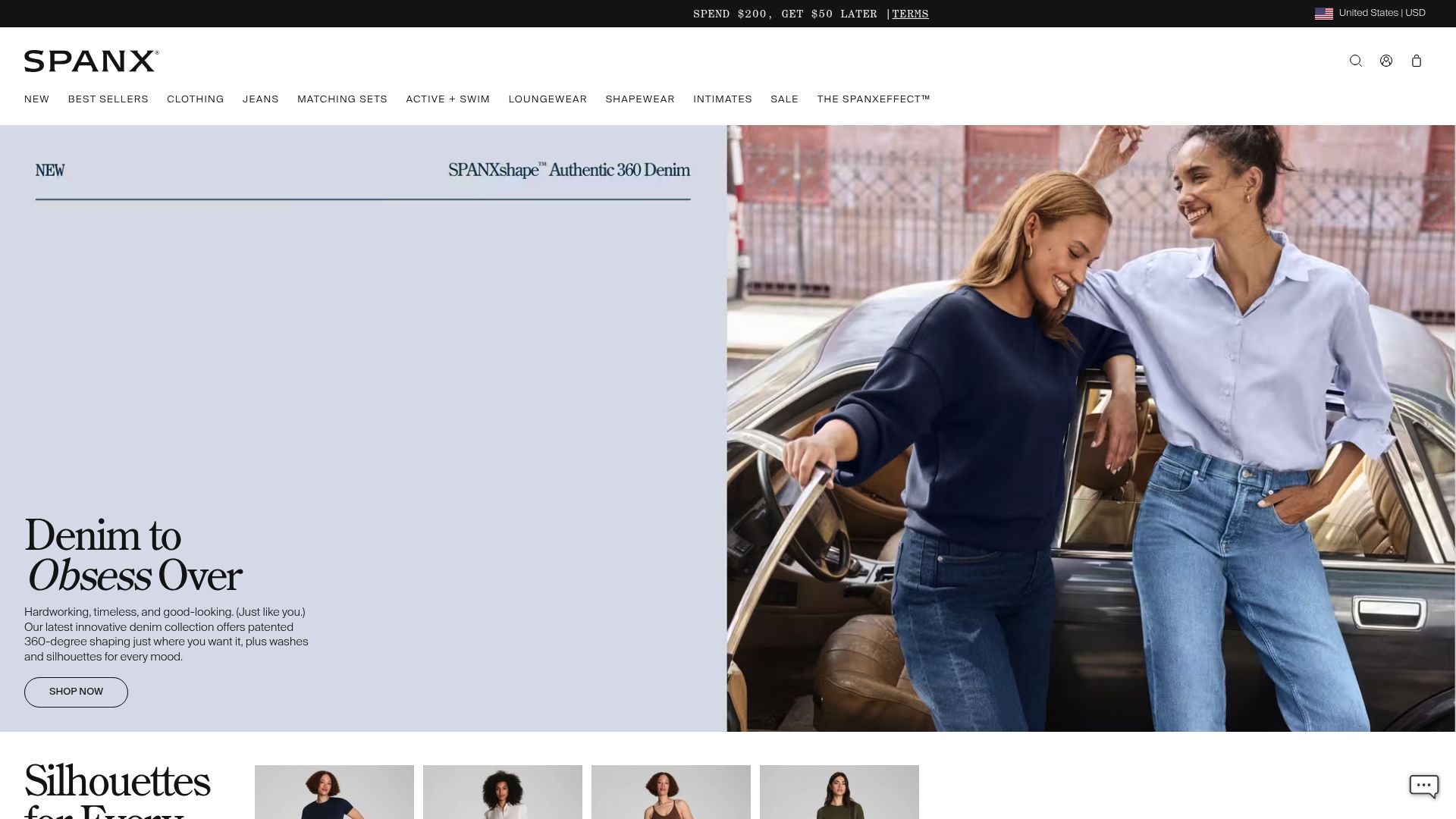Open United States | USD selector
This screenshot has height=819, width=1456.
[1370, 13]
